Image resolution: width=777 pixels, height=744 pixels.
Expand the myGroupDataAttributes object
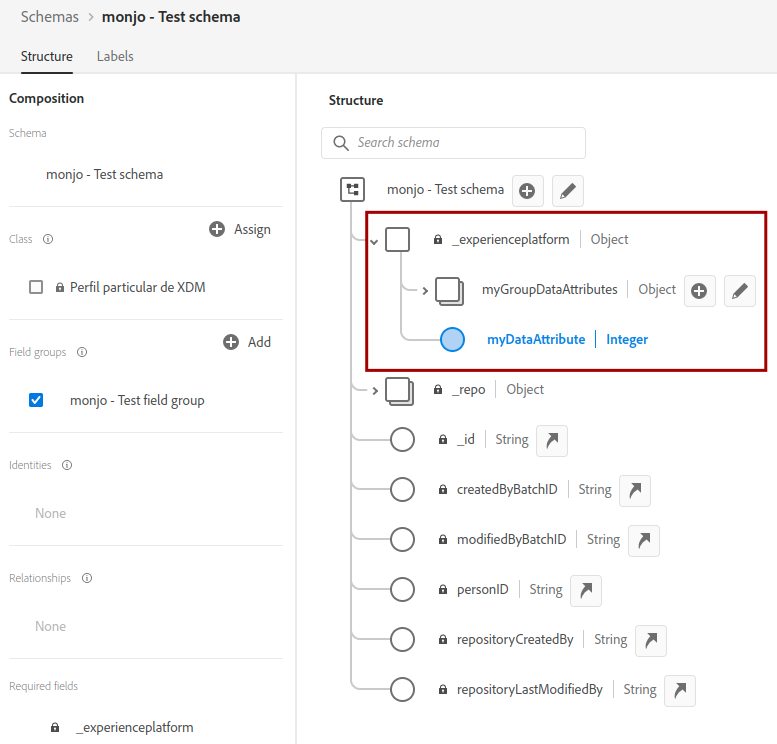tap(425, 291)
